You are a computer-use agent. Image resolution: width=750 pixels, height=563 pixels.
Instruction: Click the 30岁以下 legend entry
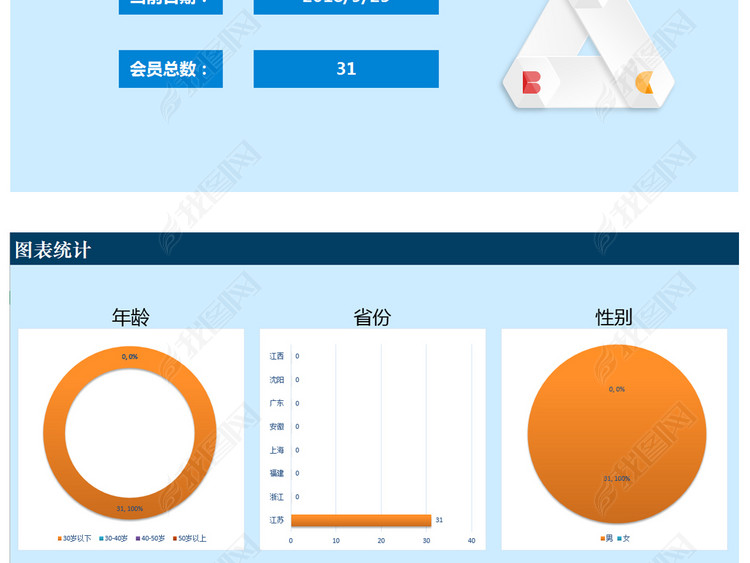pos(74,539)
